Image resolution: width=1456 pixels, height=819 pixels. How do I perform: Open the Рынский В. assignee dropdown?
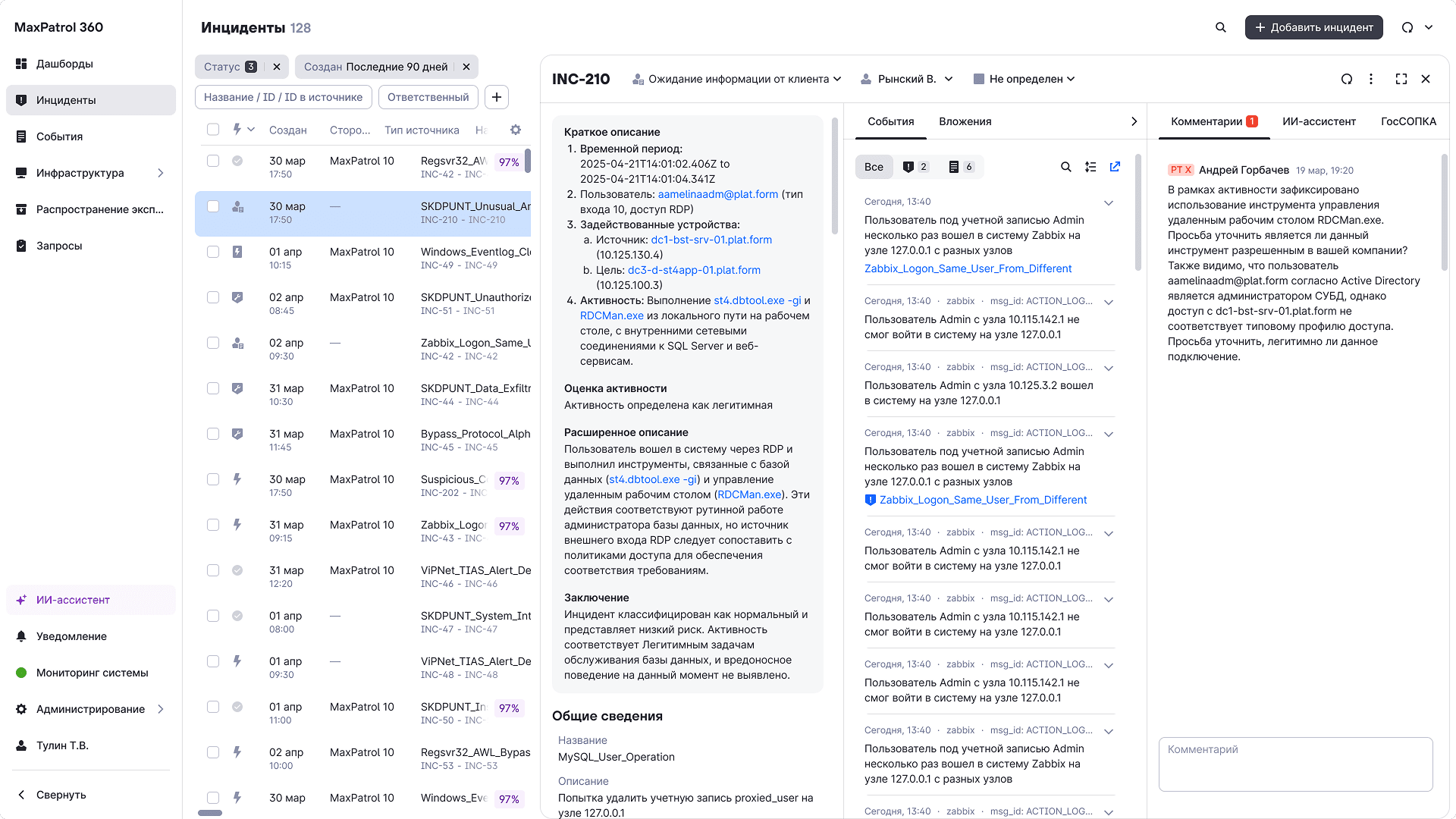tap(907, 79)
